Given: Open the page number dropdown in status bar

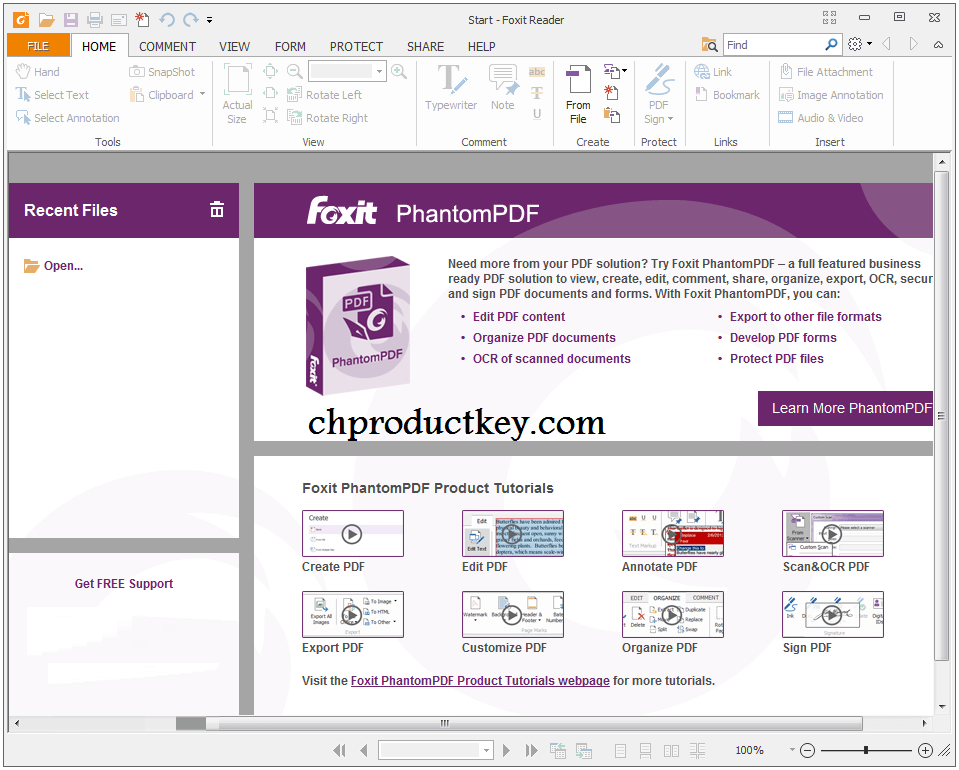Looking at the screenshot, I should pos(486,750).
